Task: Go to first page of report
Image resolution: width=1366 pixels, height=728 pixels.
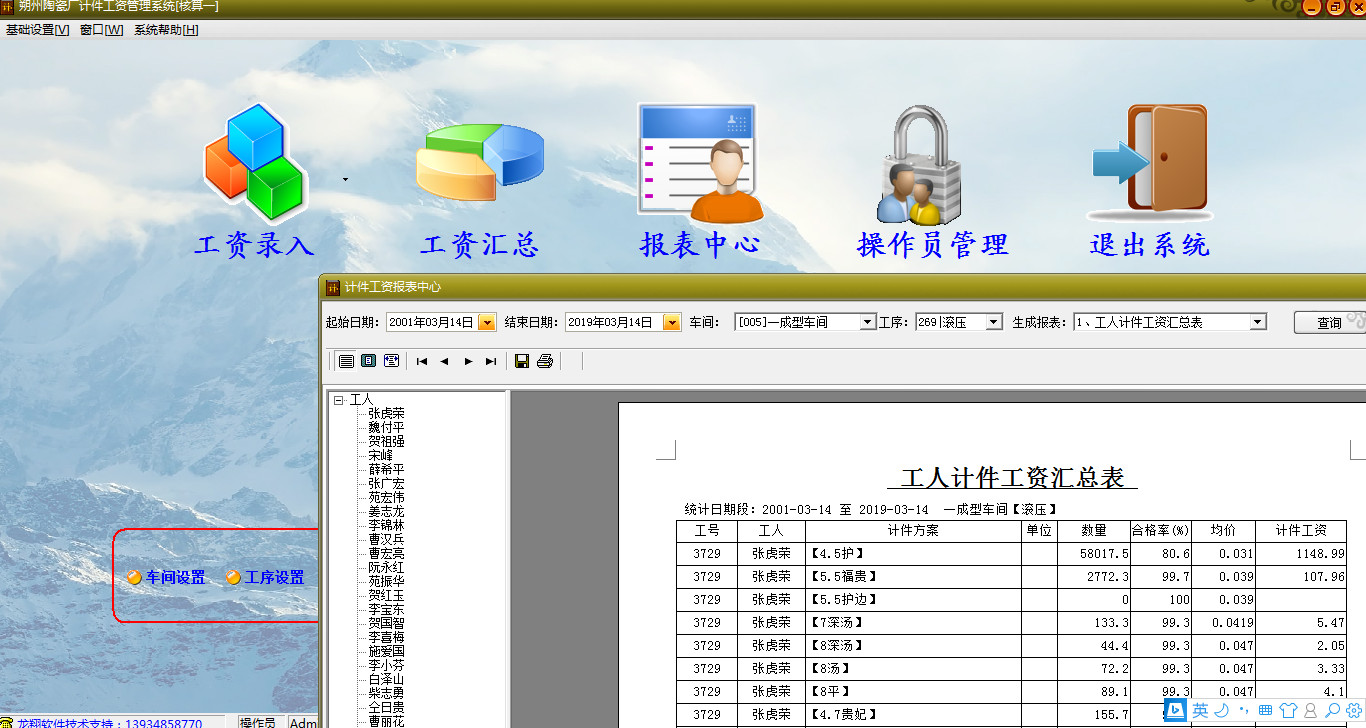Action: pyautogui.click(x=422, y=361)
